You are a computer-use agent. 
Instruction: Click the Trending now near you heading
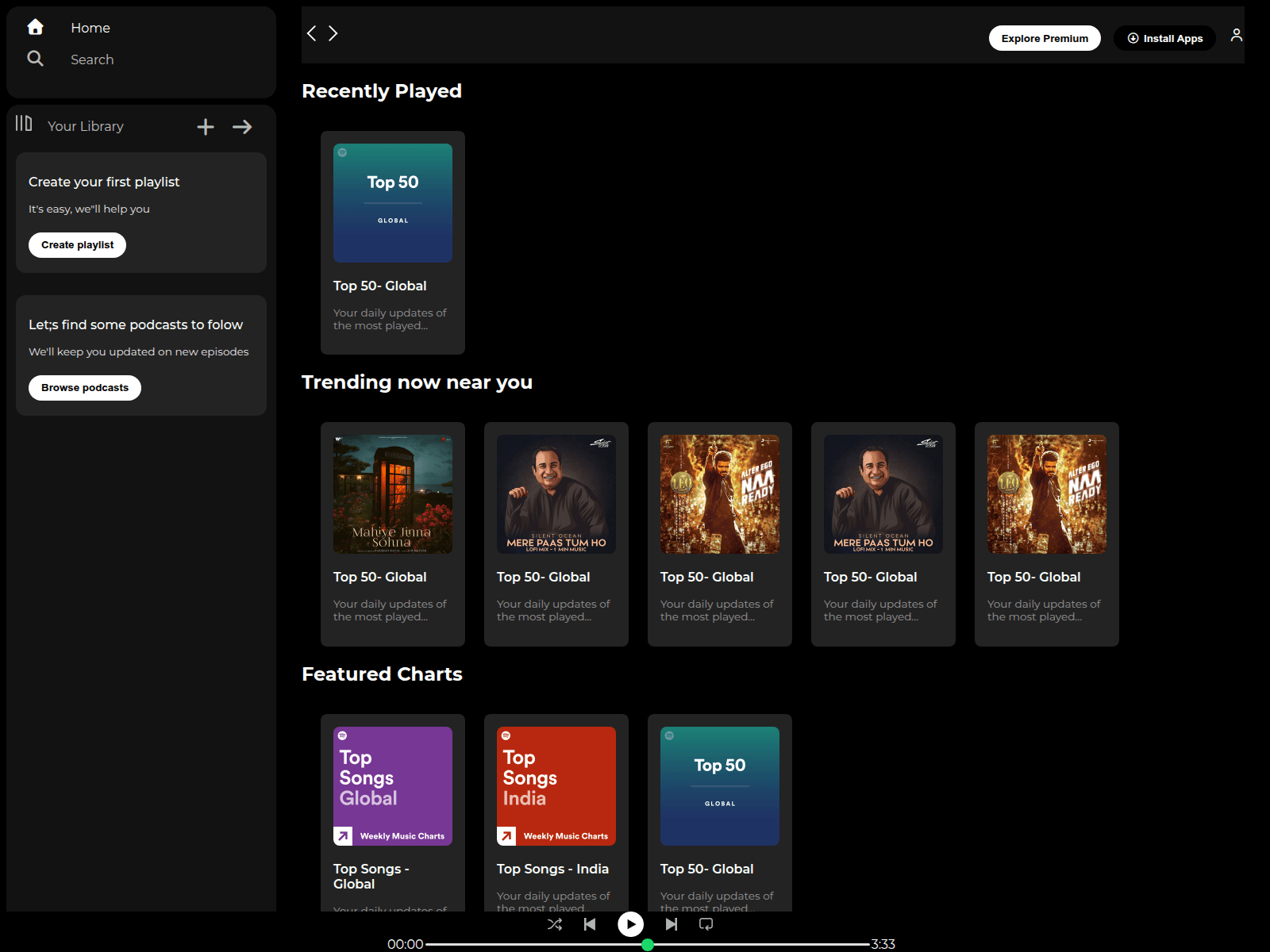click(417, 382)
